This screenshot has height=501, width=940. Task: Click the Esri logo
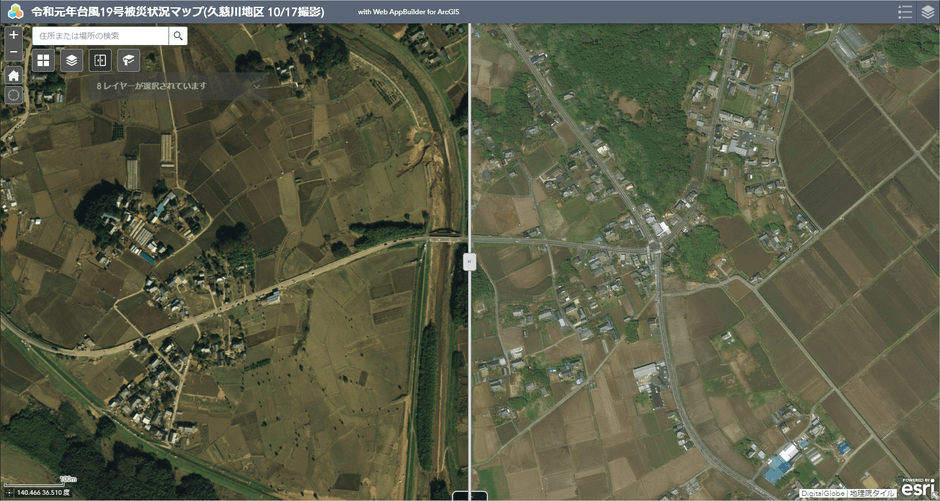918,488
